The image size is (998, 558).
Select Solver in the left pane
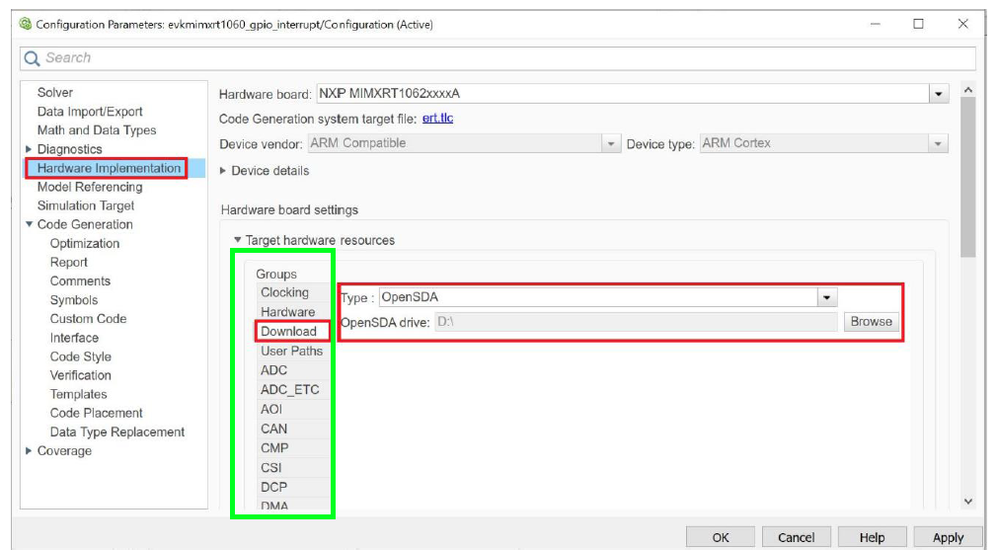coord(55,92)
